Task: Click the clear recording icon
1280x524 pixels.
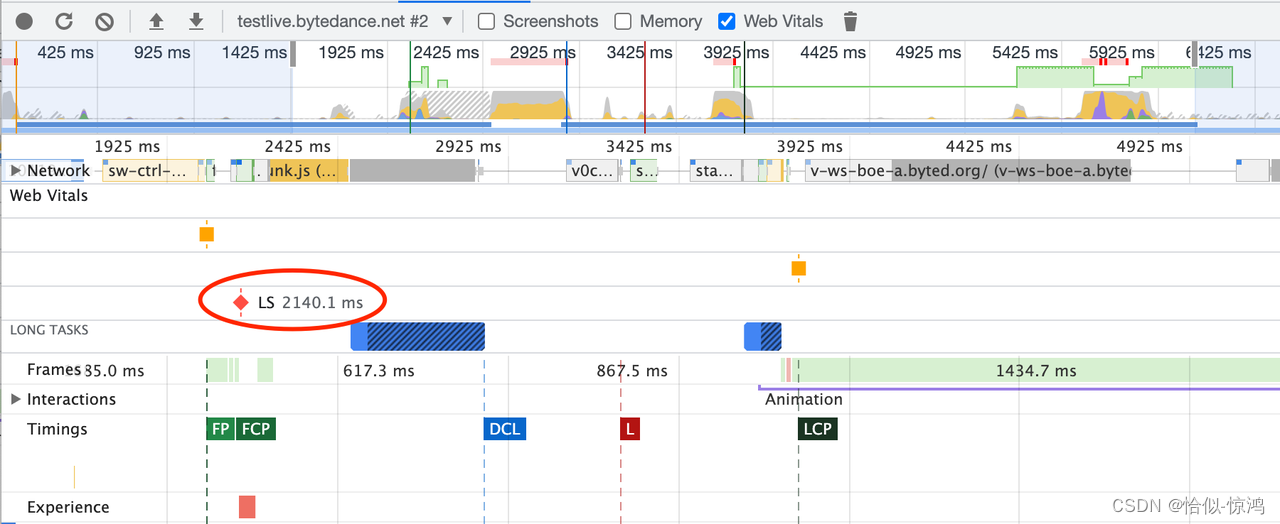Action: coord(104,21)
